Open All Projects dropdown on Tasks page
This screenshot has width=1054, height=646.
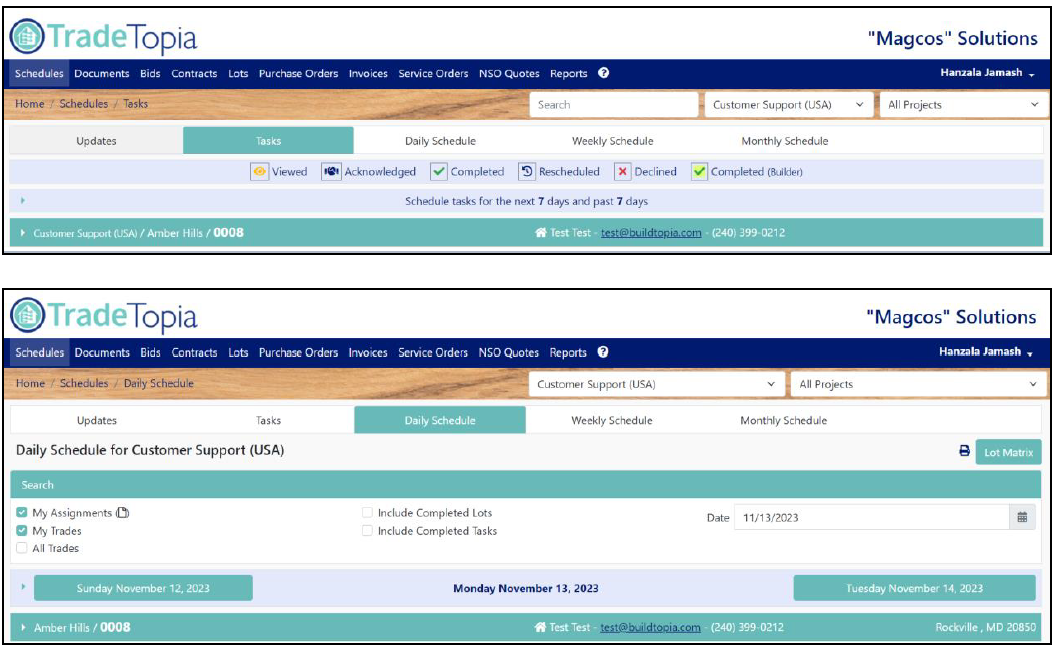963,105
